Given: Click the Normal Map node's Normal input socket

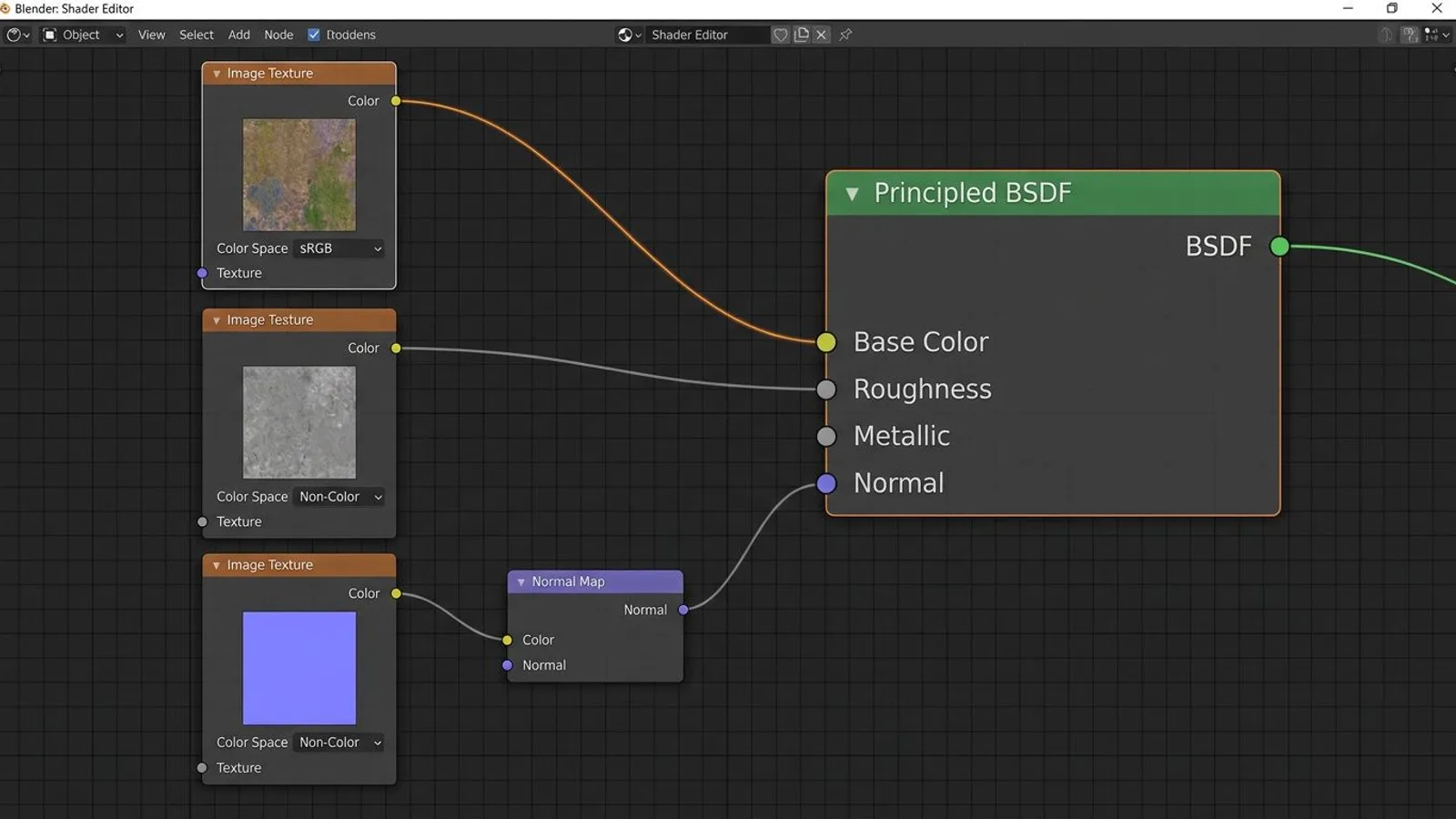Looking at the screenshot, I should click(508, 665).
